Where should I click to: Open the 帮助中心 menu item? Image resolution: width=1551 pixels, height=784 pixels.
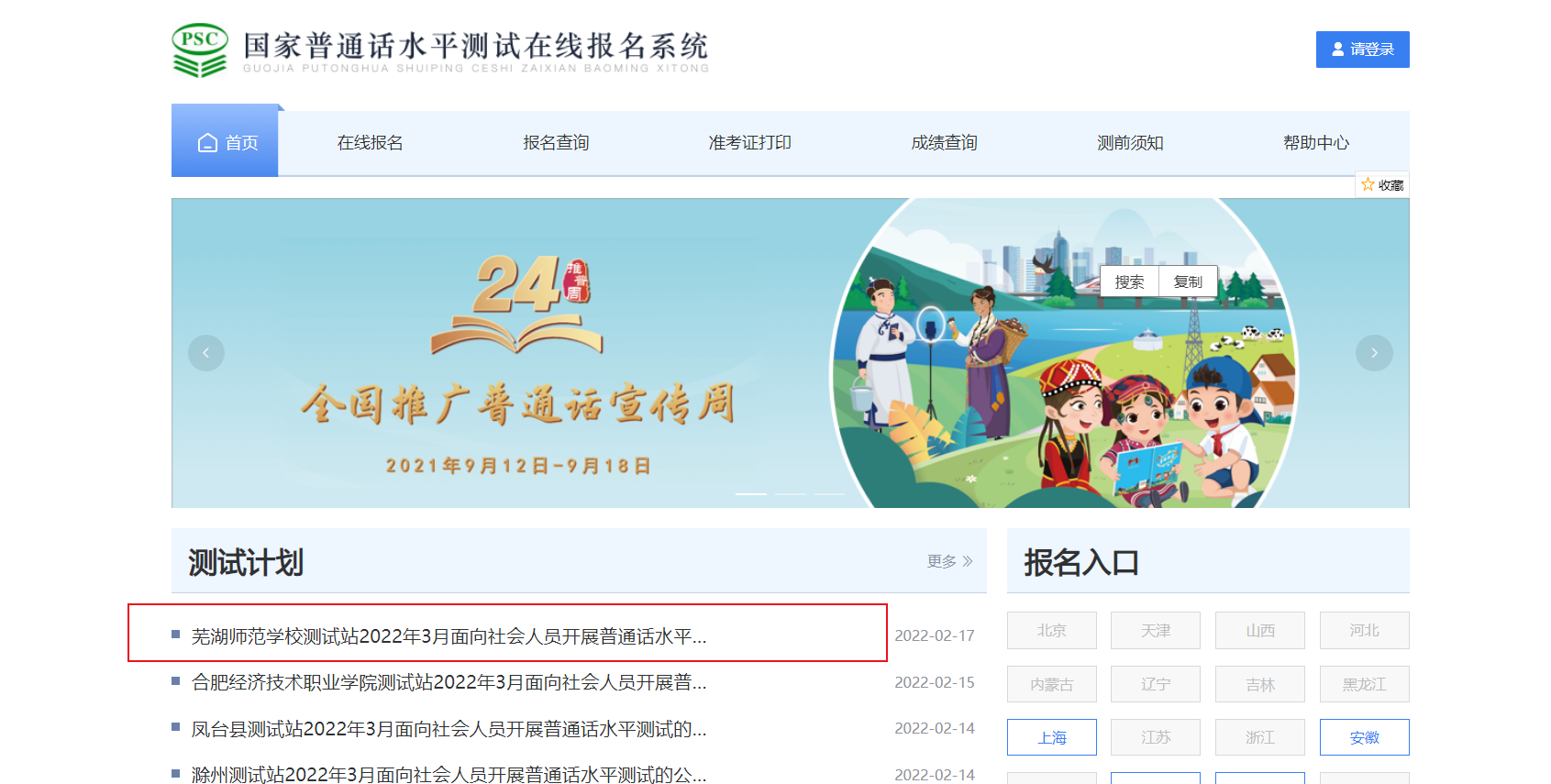(1316, 143)
